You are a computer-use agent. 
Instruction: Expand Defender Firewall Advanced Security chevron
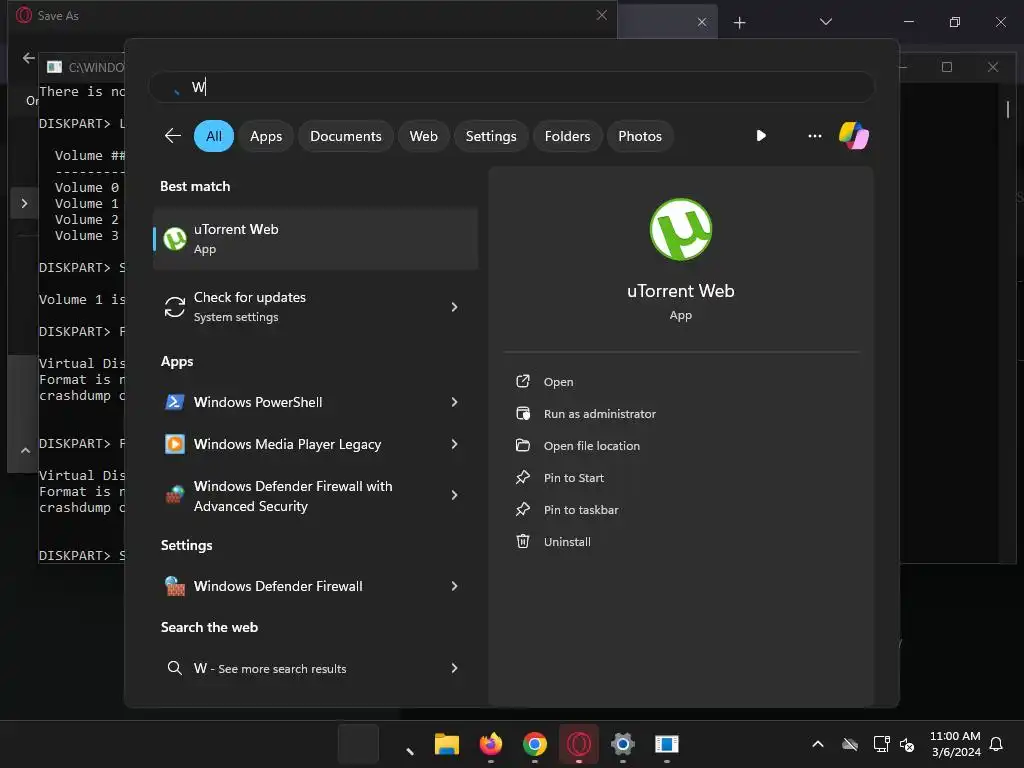(x=455, y=496)
